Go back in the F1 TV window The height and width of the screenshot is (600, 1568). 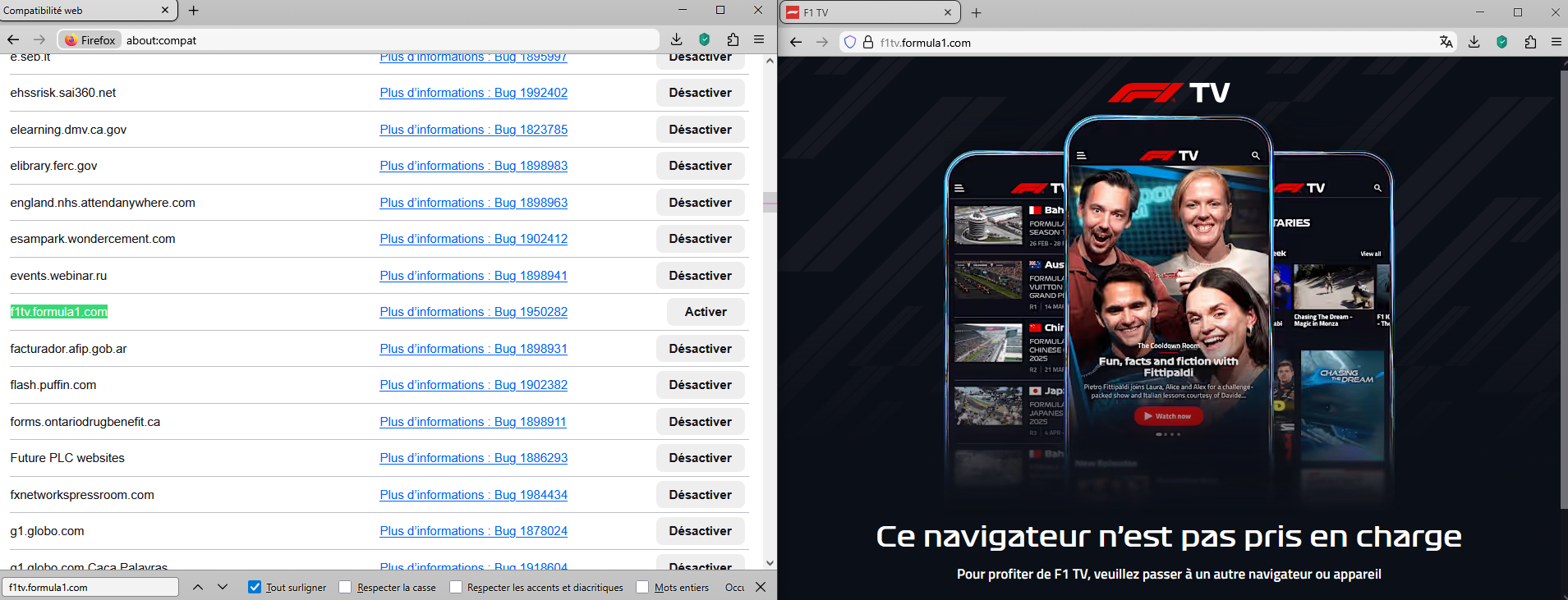pyautogui.click(x=795, y=42)
